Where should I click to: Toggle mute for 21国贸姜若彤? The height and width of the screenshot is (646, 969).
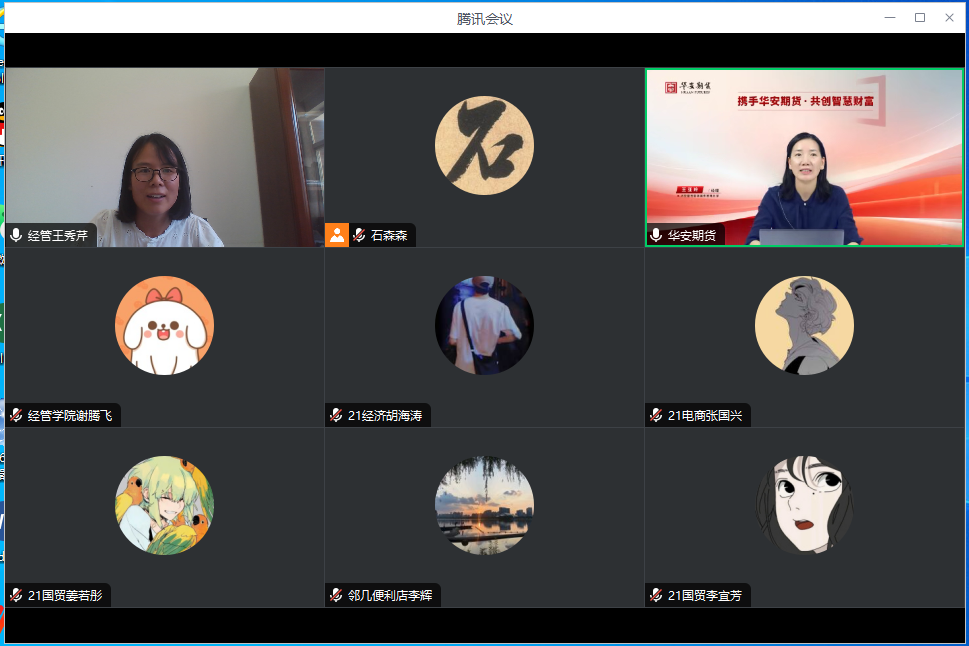[15, 594]
